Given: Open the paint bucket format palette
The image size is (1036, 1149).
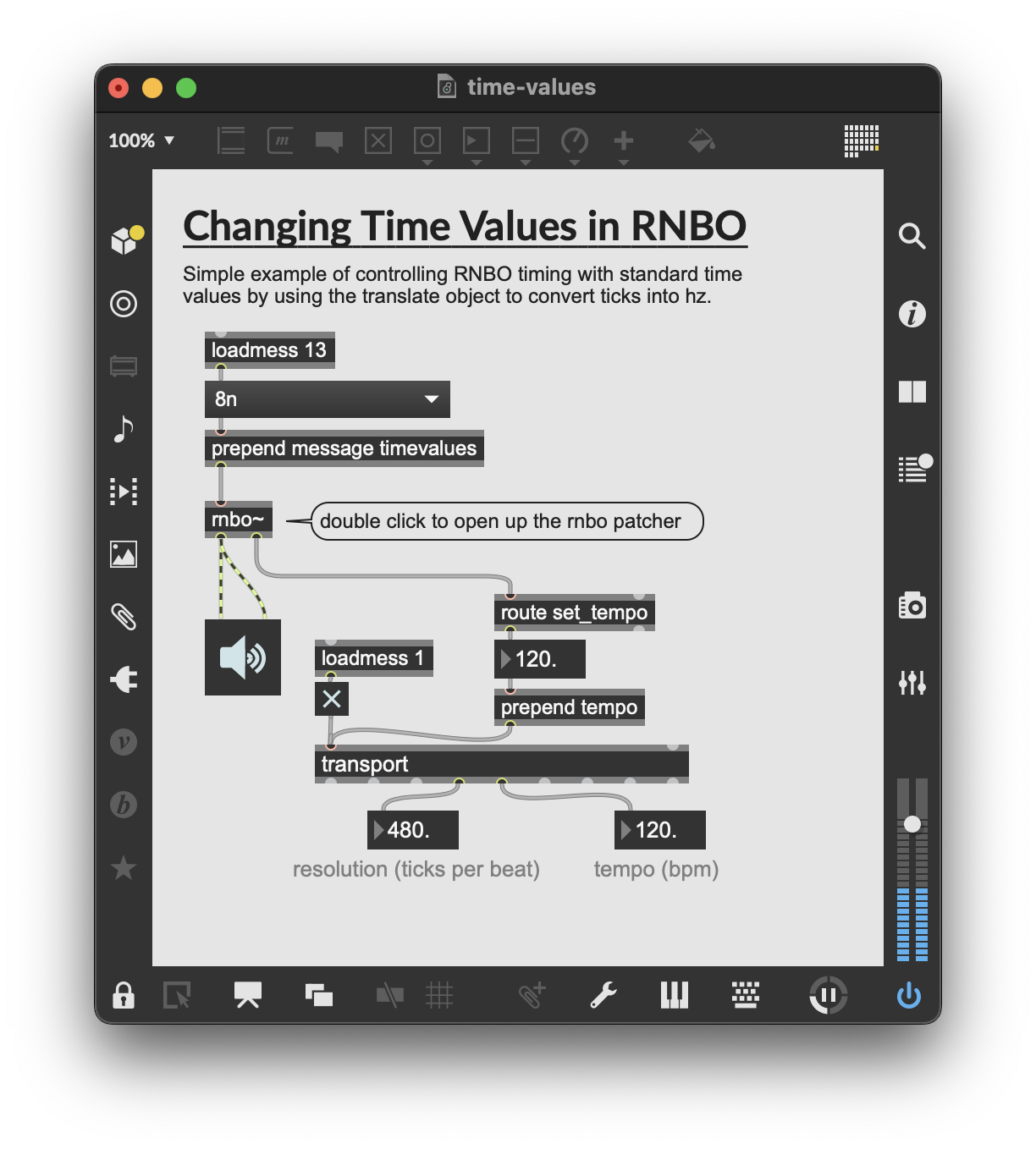Looking at the screenshot, I should (x=701, y=140).
